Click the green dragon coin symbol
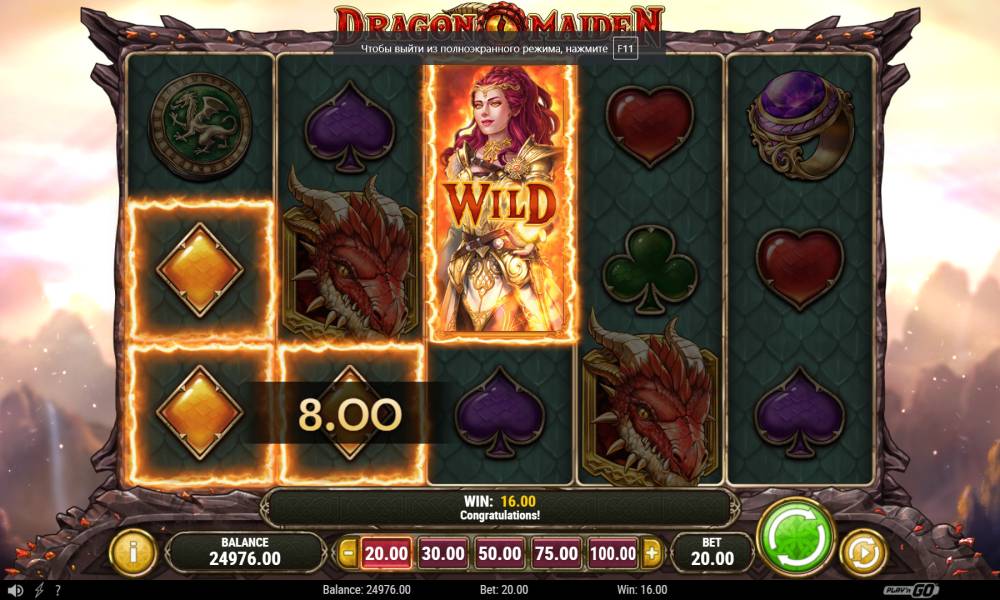The image size is (1000, 600). coord(200,126)
